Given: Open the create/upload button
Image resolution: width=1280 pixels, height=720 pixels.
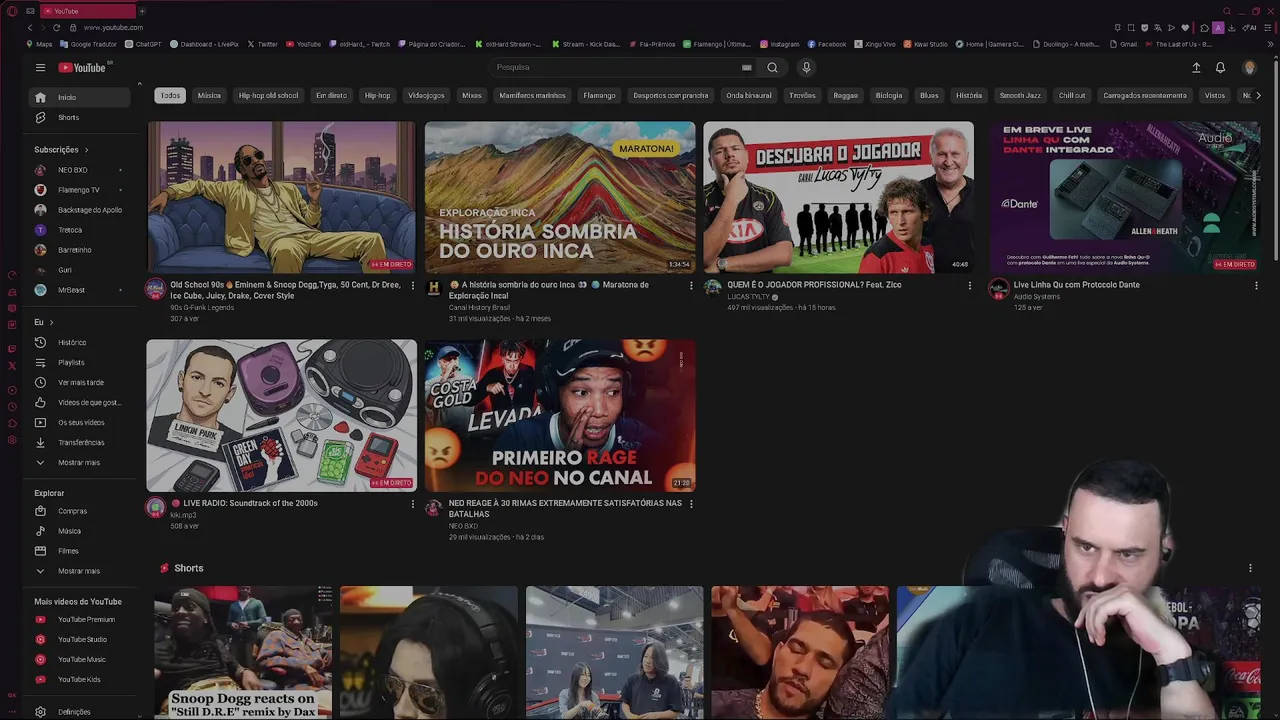Looking at the screenshot, I should tap(1196, 67).
